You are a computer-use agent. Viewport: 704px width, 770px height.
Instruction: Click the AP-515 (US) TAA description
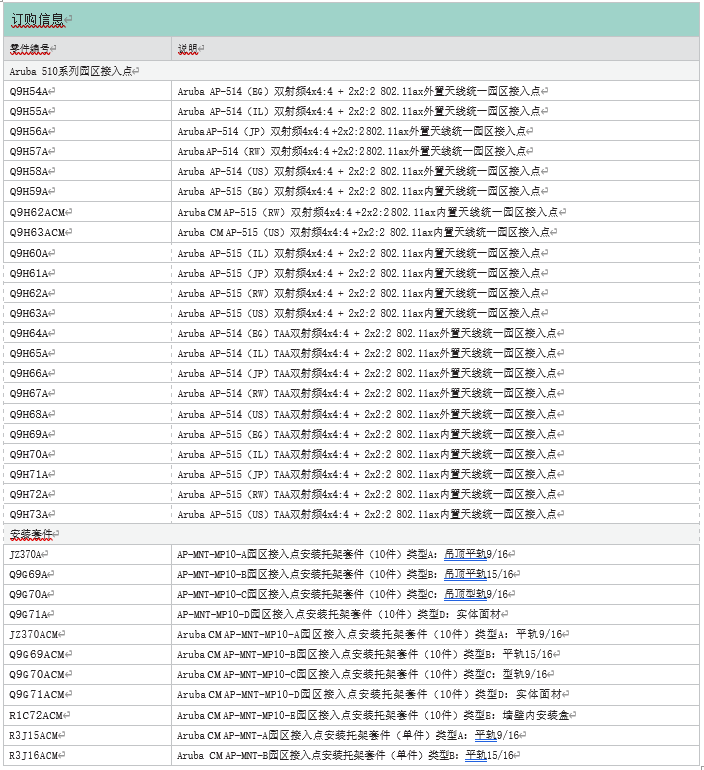(x=367, y=515)
